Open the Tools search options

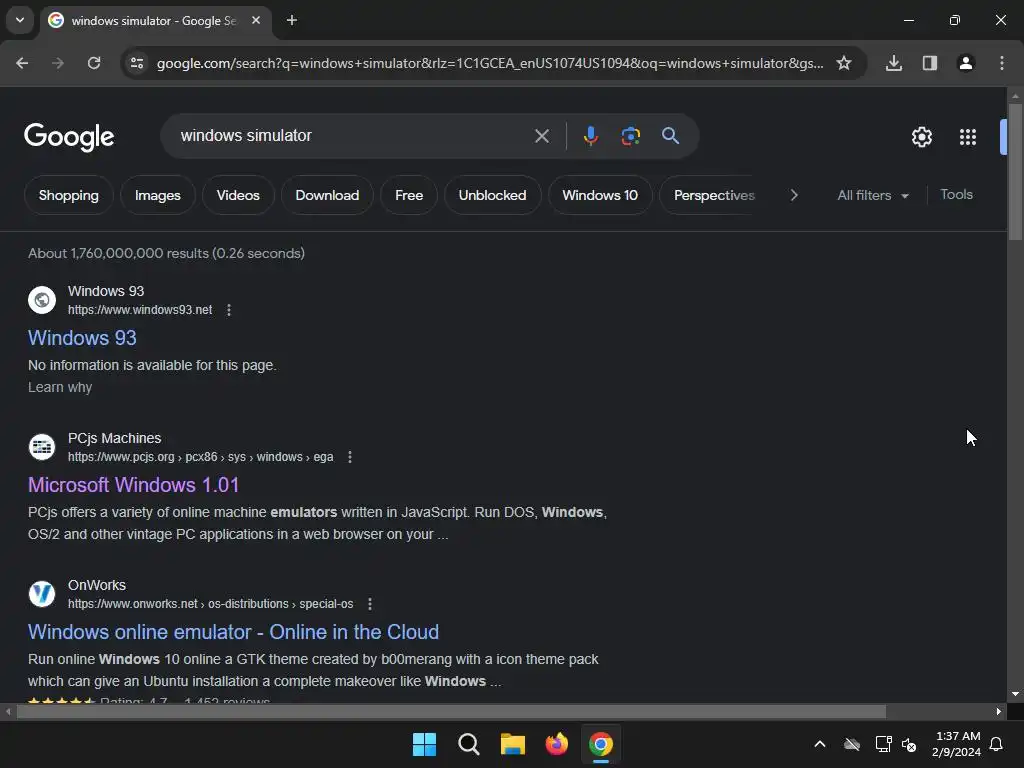pos(956,195)
